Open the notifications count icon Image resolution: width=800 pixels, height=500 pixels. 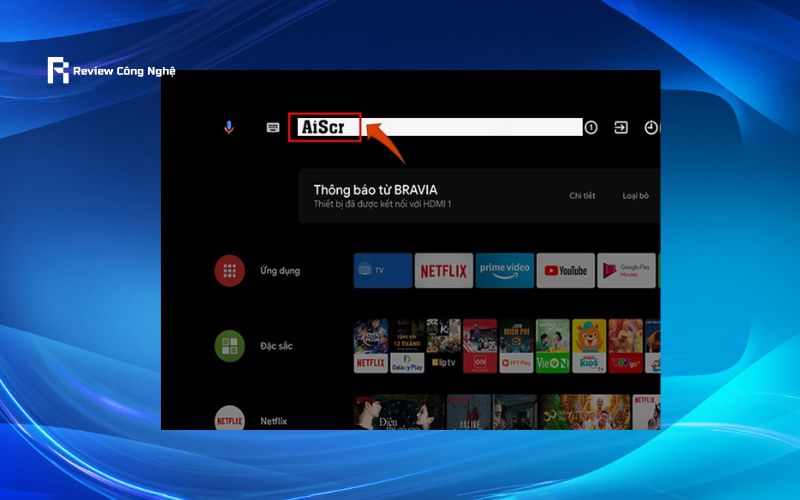tap(591, 127)
